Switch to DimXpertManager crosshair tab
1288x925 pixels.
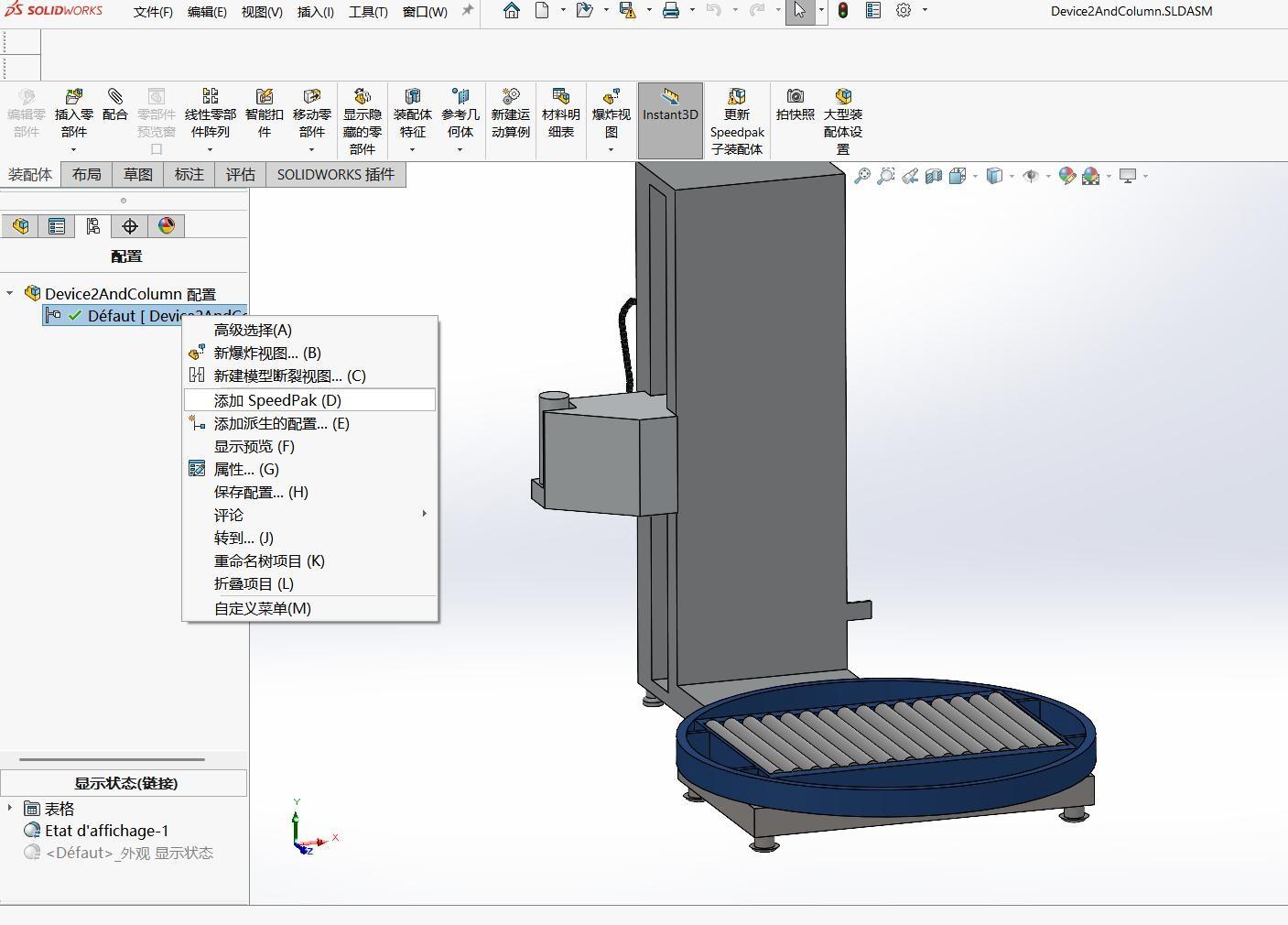click(130, 226)
